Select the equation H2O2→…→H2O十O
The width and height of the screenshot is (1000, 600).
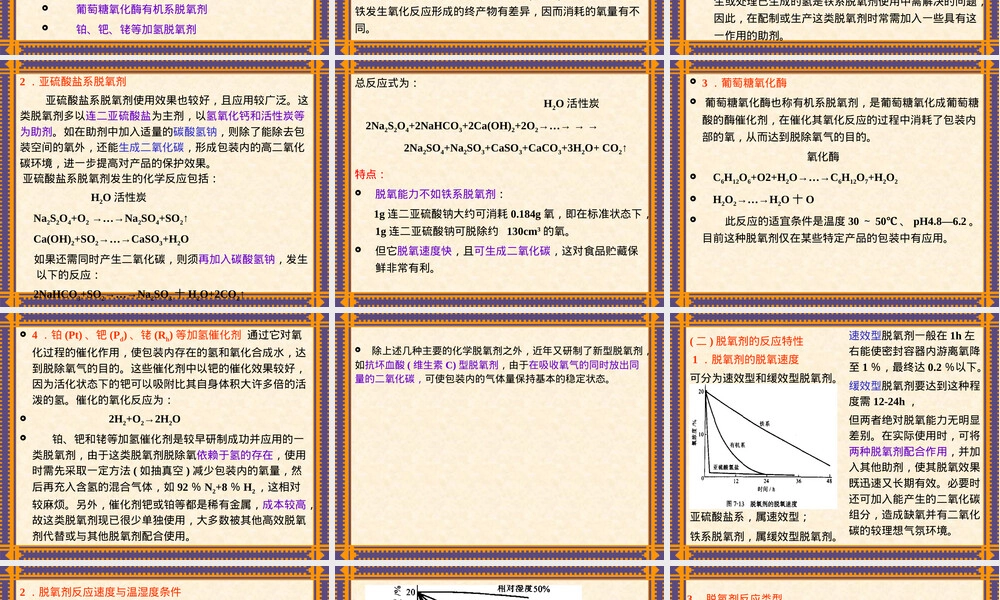point(763,200)
